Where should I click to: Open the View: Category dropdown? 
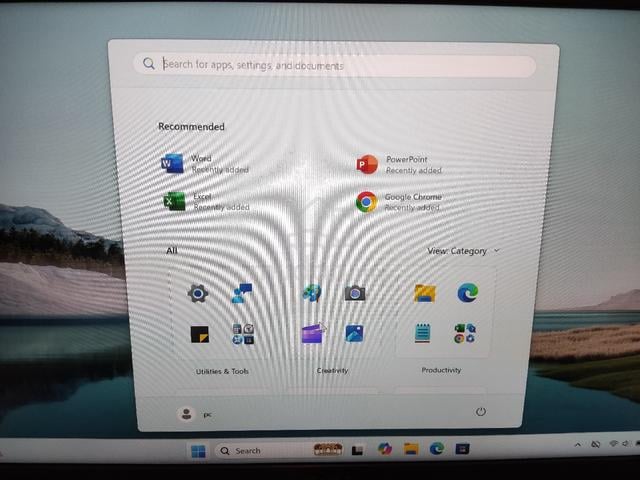[x=464, y=251]
